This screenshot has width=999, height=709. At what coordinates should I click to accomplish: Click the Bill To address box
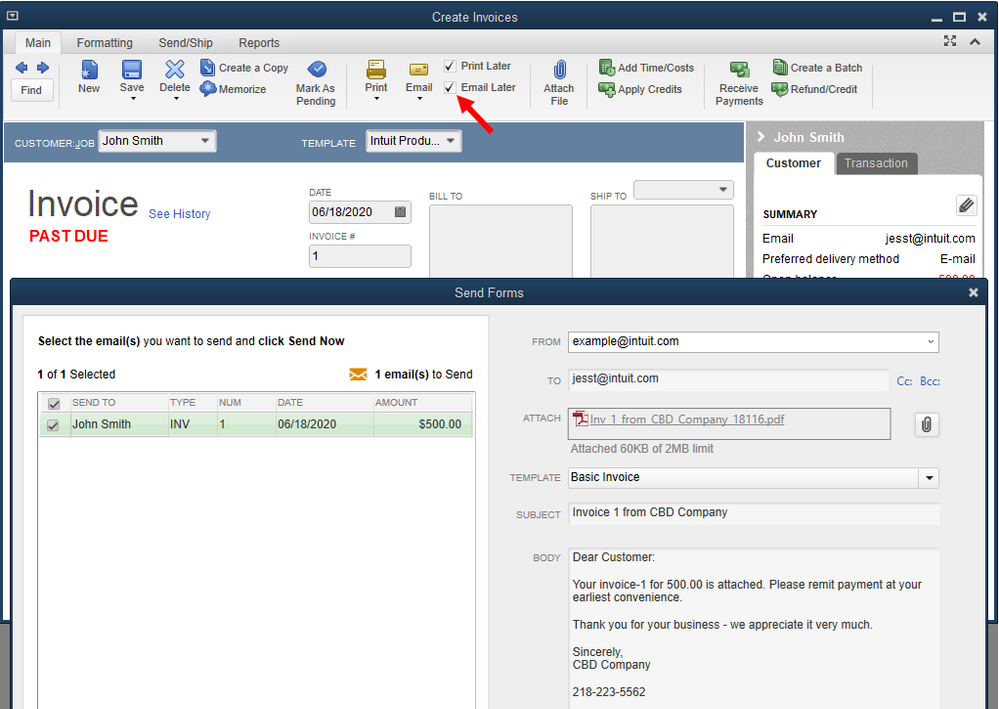(500, 241)
